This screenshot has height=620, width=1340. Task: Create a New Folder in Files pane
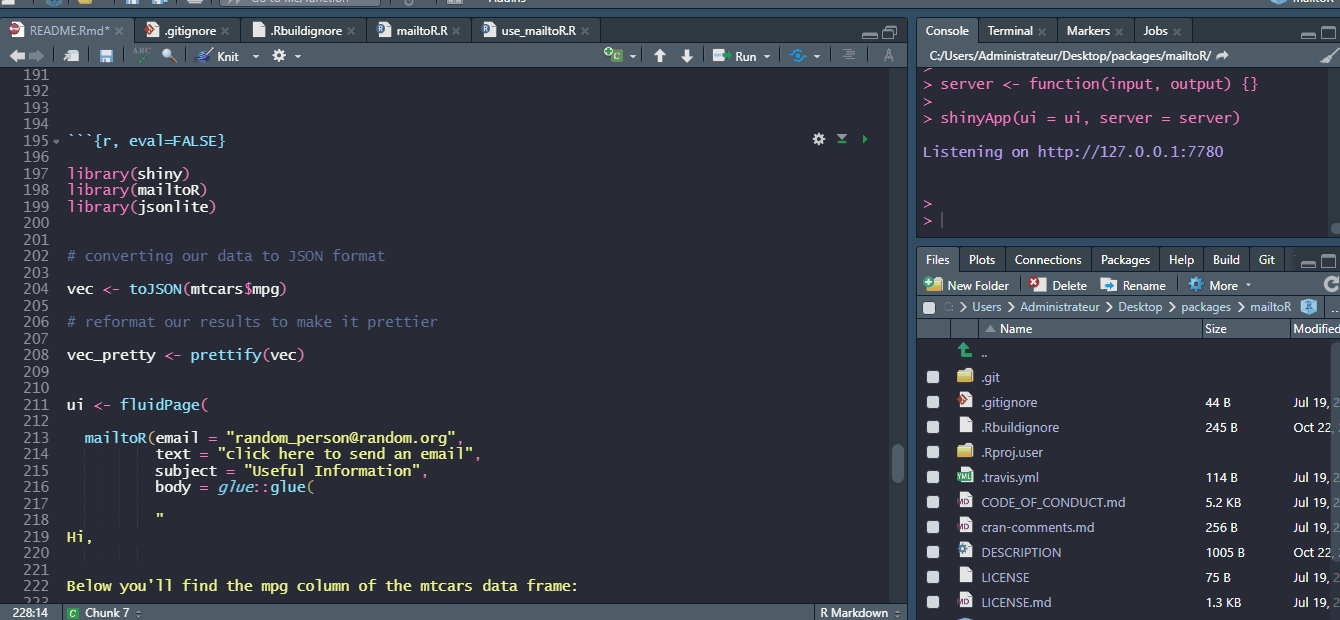(x=967, y=285)
